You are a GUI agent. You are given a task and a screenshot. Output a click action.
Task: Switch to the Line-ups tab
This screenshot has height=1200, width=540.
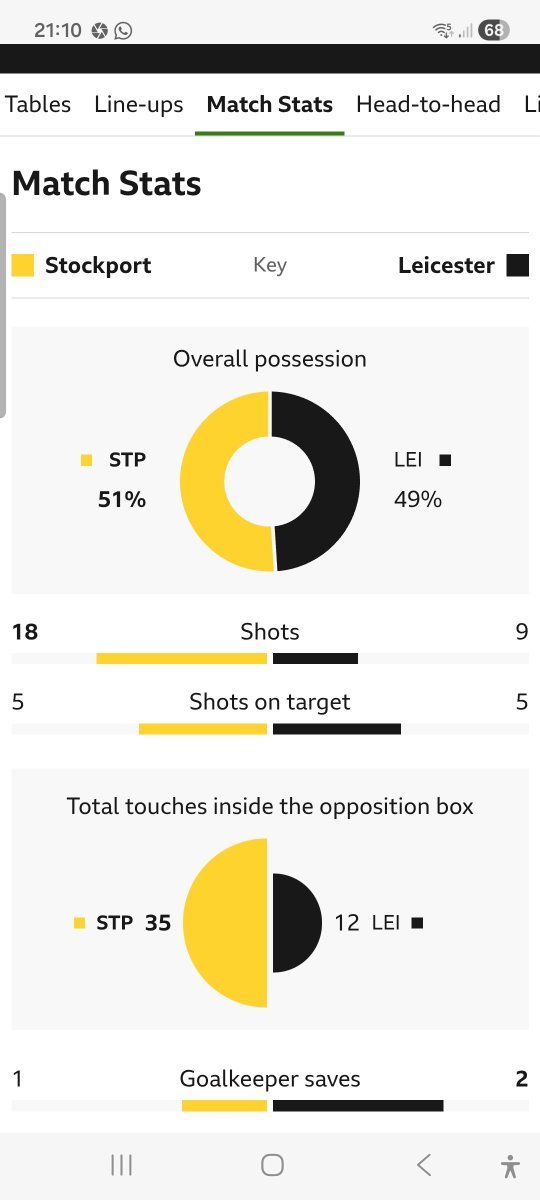click(x=139, y=104)
